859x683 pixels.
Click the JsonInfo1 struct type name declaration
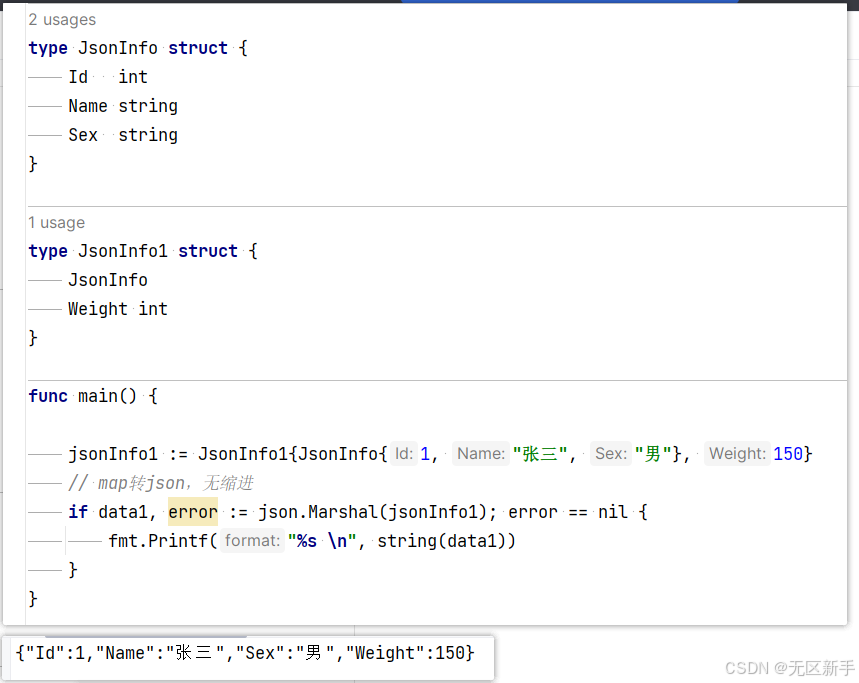click(x=123, y=251)
